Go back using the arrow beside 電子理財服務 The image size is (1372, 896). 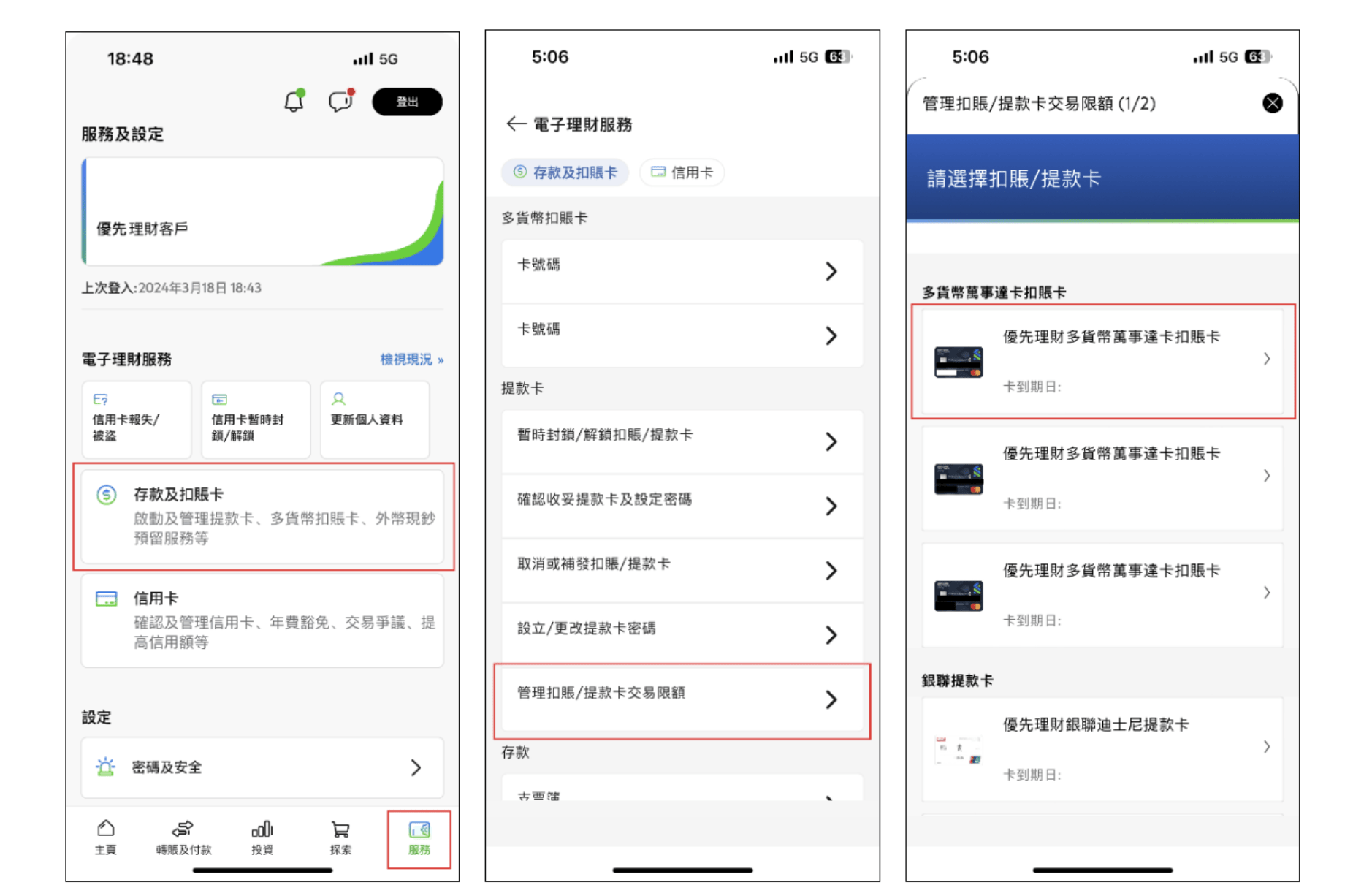(516, 124)
